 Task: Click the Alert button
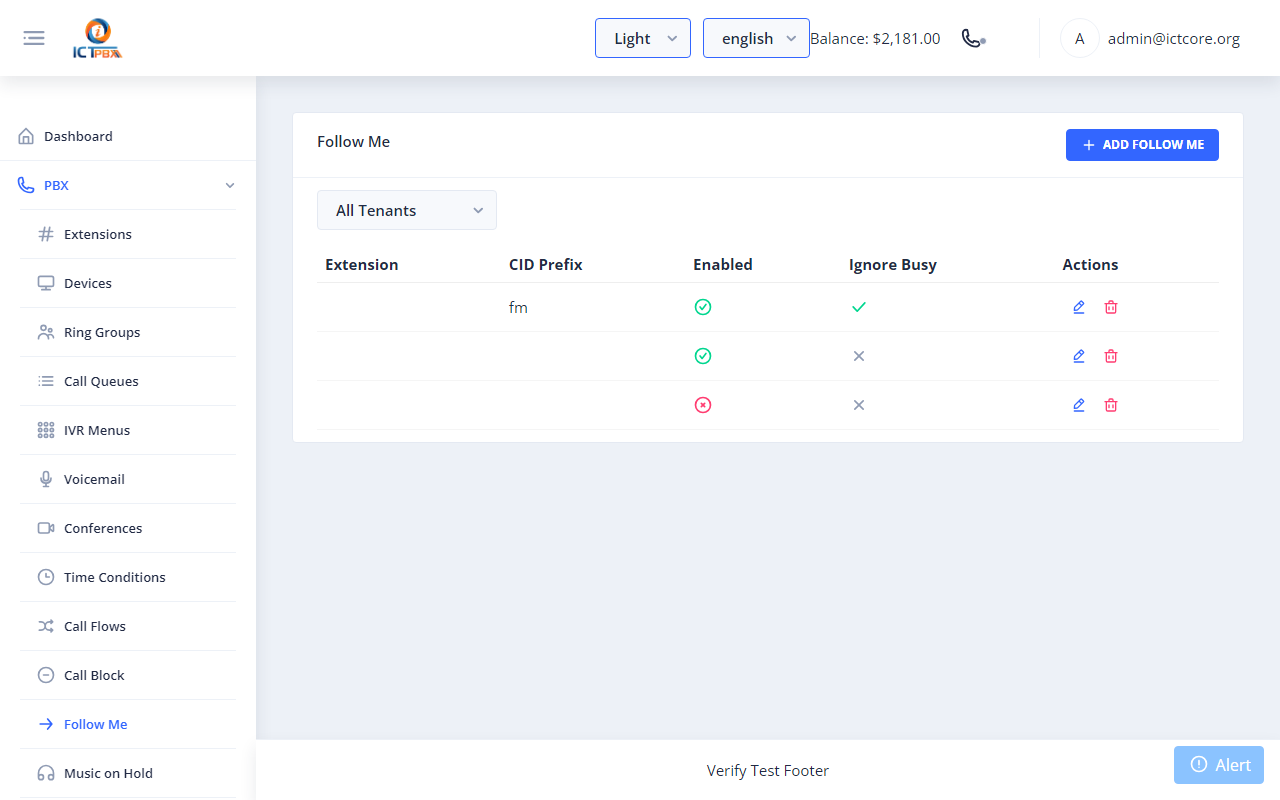click(1219, 765)
